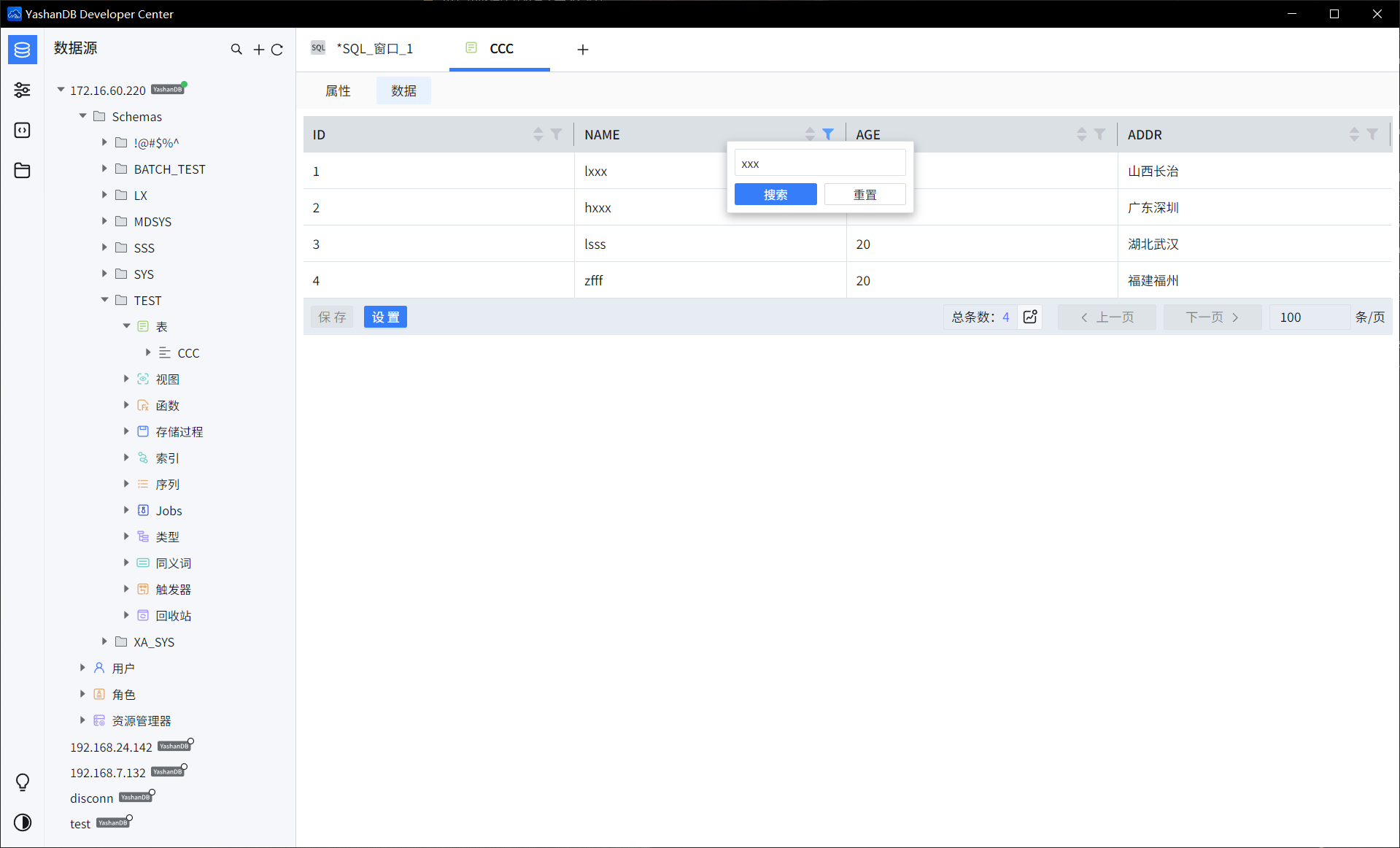Collapse the TEST schema node
The width and height of the screenshot is (1400, 848).
pyautogui.click(x=104, y=300)
